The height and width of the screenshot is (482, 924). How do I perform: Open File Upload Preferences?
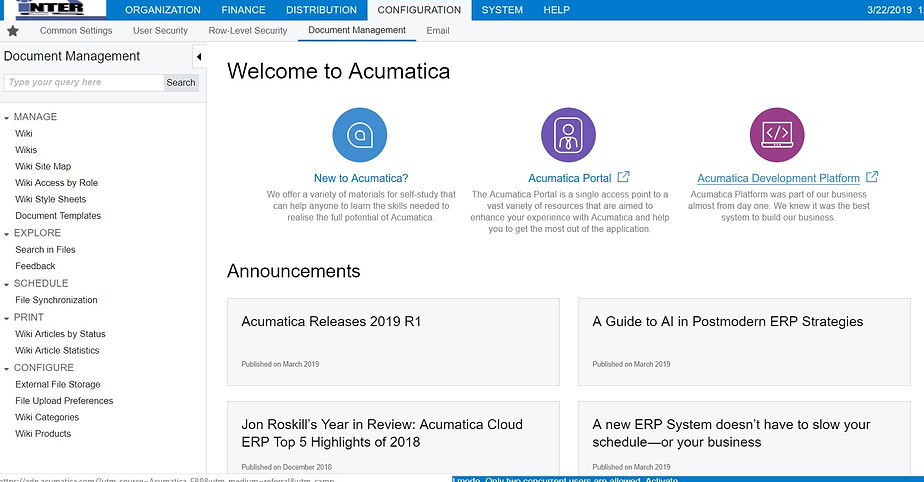(x=64, y=401)
